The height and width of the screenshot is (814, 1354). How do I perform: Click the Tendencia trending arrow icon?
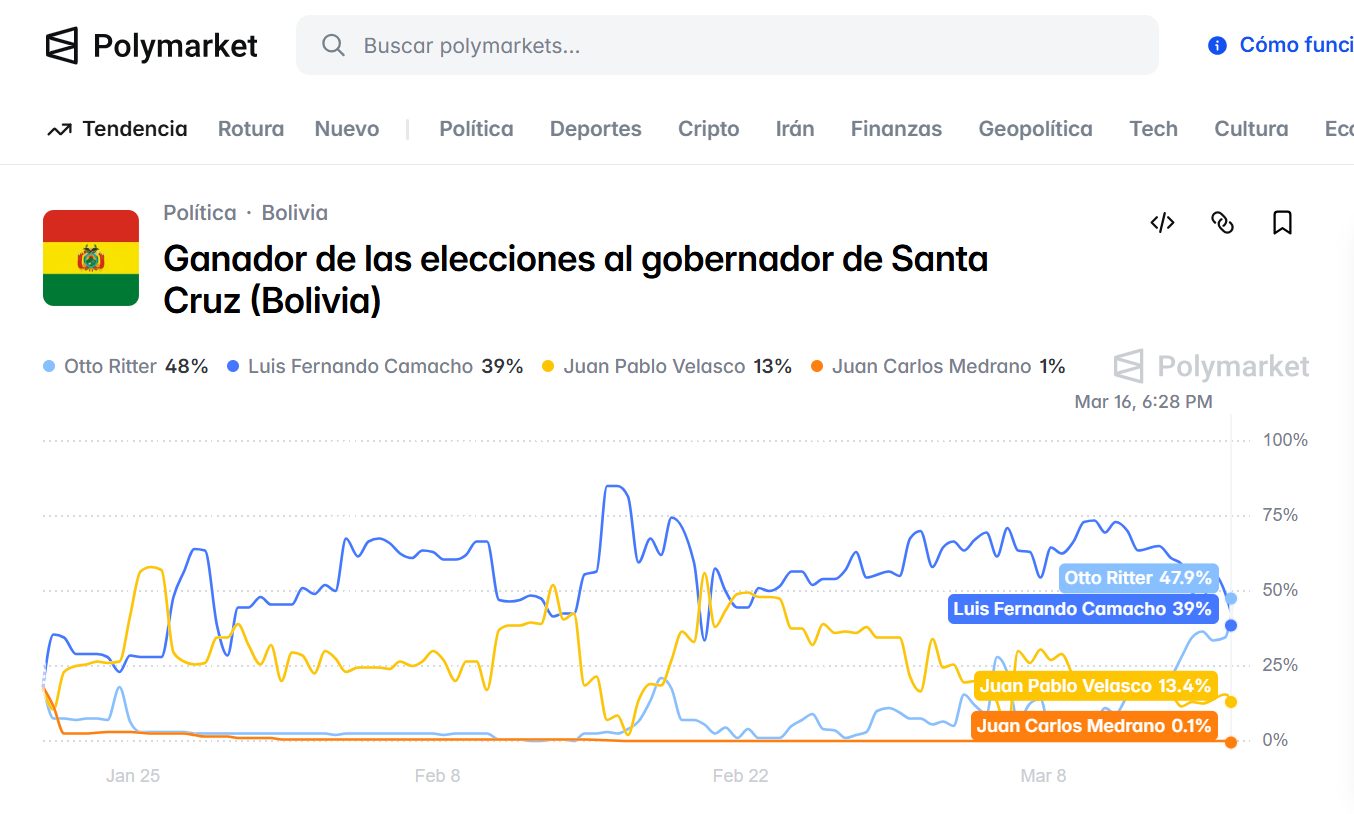[x=59, y=129]
